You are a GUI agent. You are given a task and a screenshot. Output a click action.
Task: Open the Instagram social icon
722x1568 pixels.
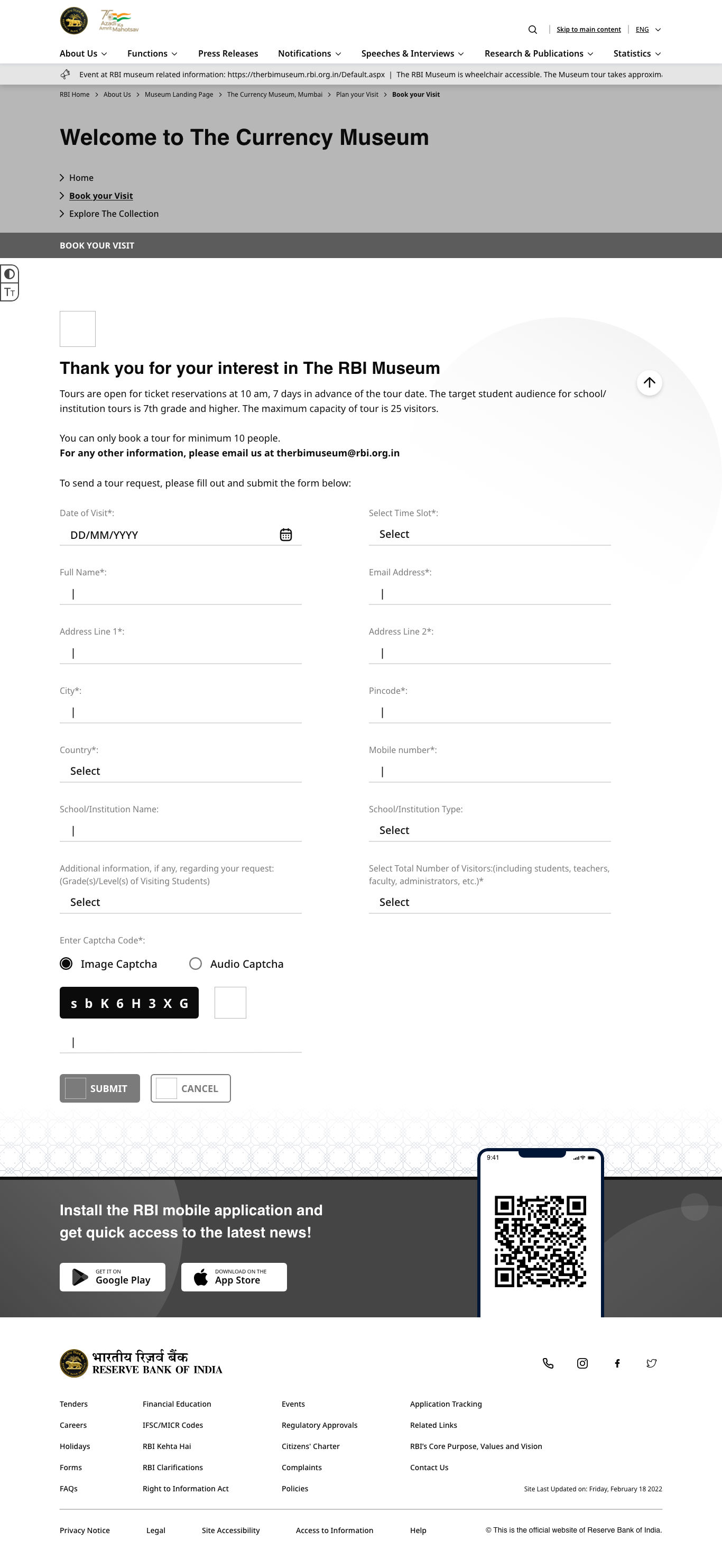point(582,1363)
